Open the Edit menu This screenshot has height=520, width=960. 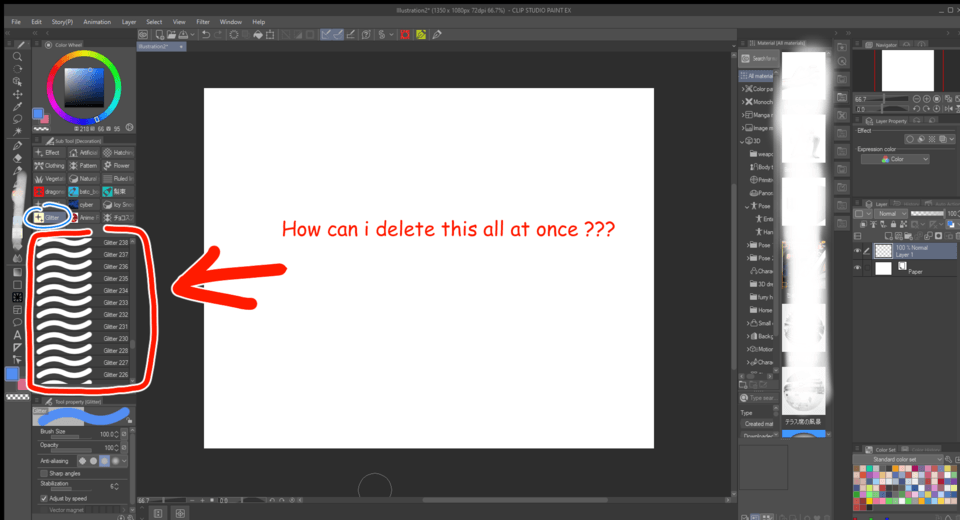click(x=37, y=22)
